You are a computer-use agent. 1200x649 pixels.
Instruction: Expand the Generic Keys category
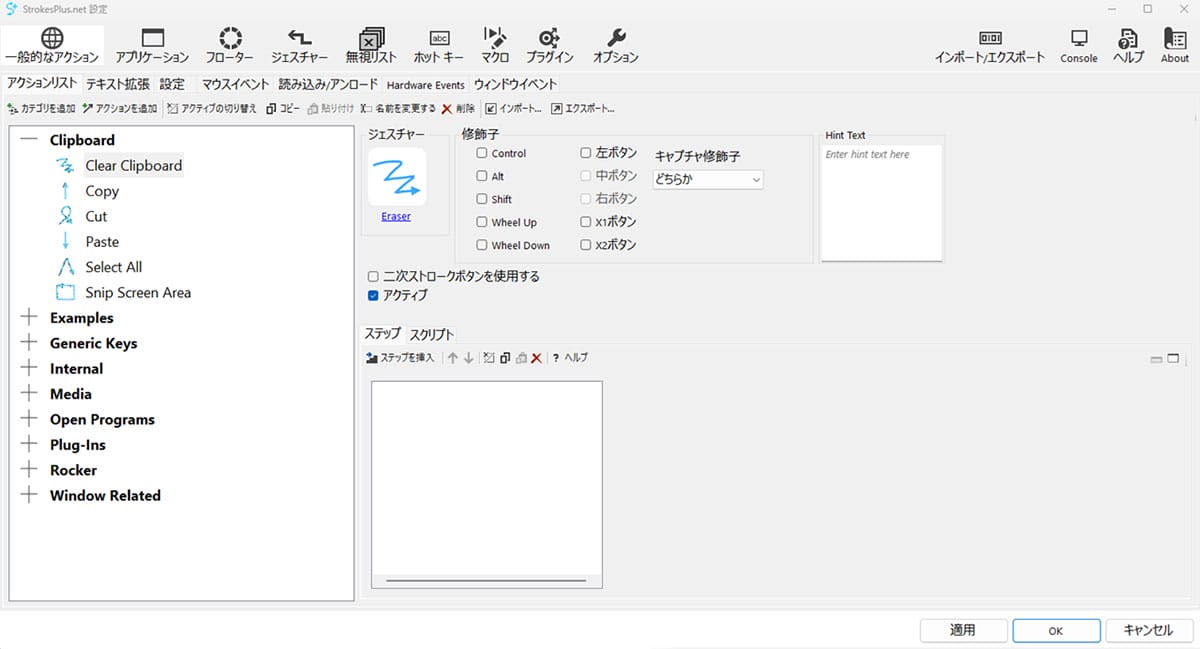tap(28, 343)
